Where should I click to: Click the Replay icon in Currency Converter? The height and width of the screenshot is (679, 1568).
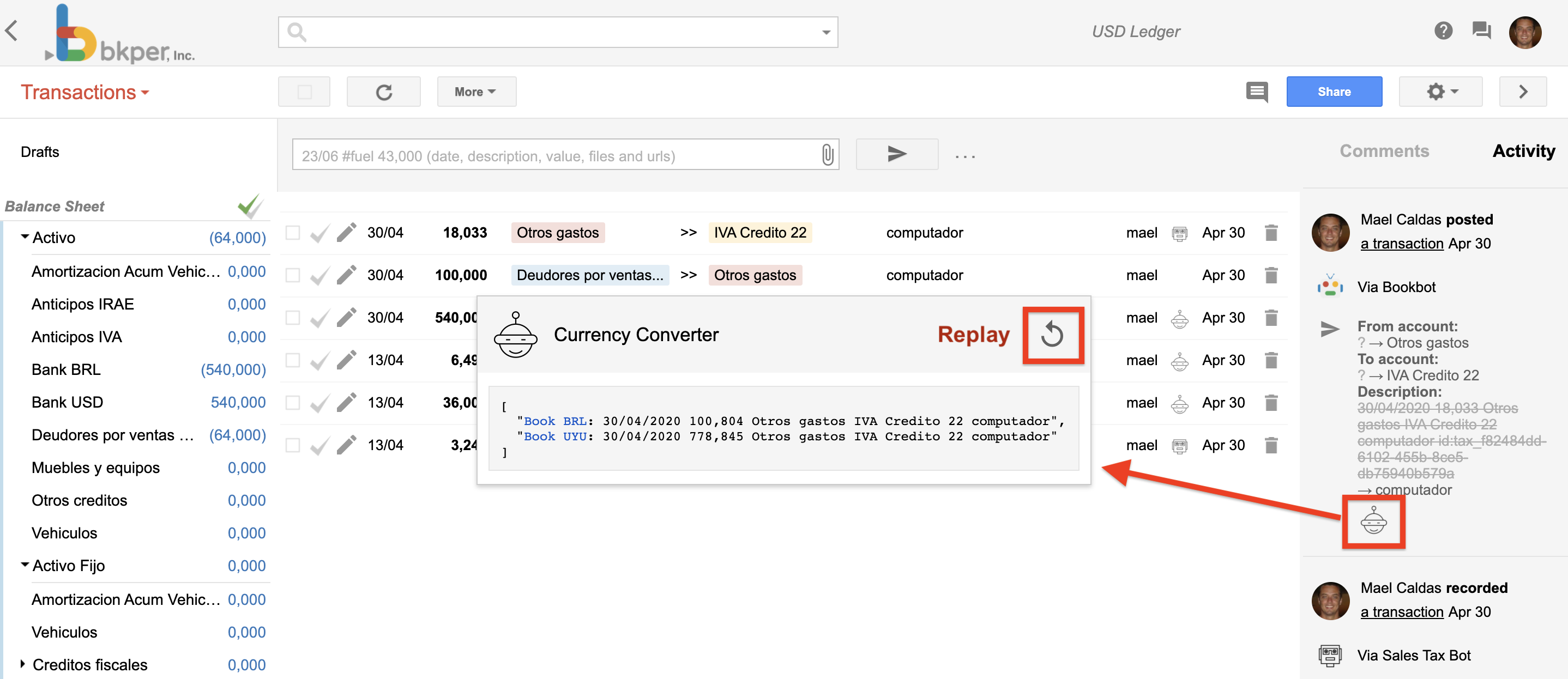point(1053,333)
